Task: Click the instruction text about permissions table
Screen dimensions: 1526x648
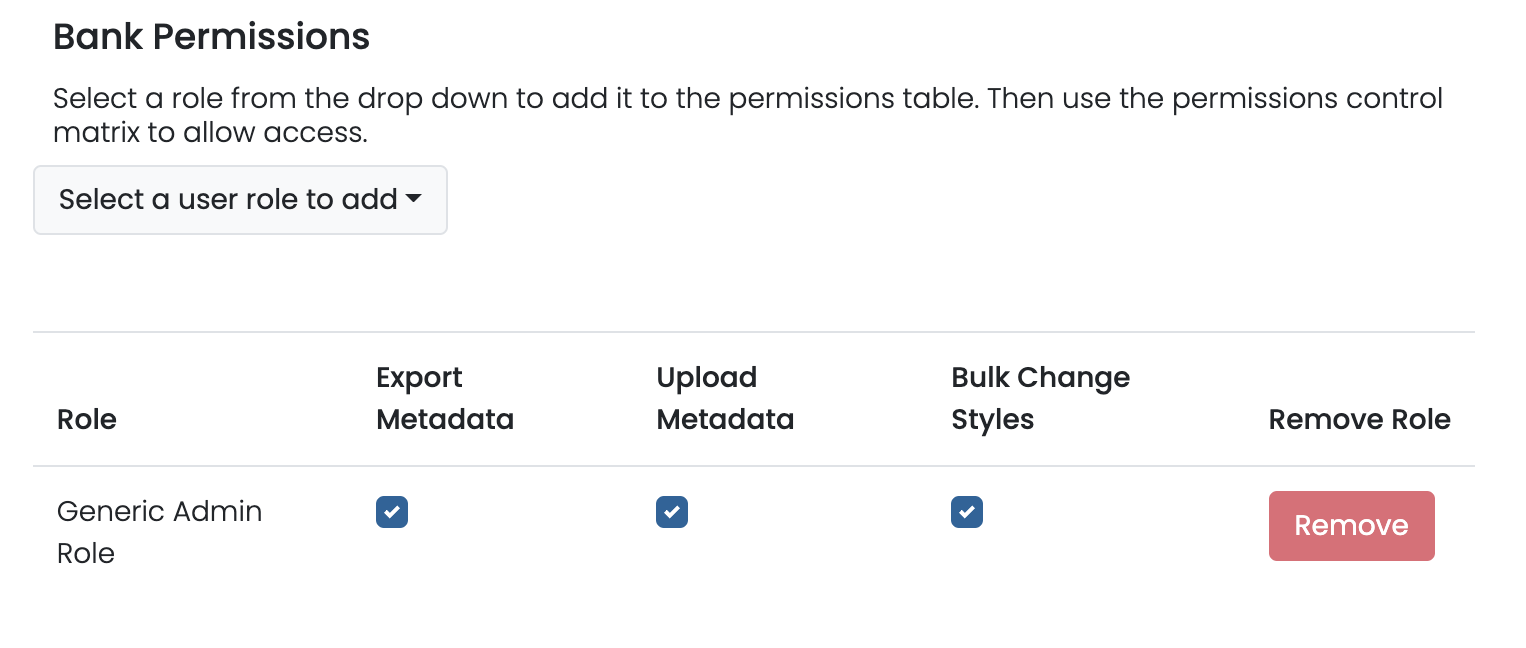Action: (747, 99)
